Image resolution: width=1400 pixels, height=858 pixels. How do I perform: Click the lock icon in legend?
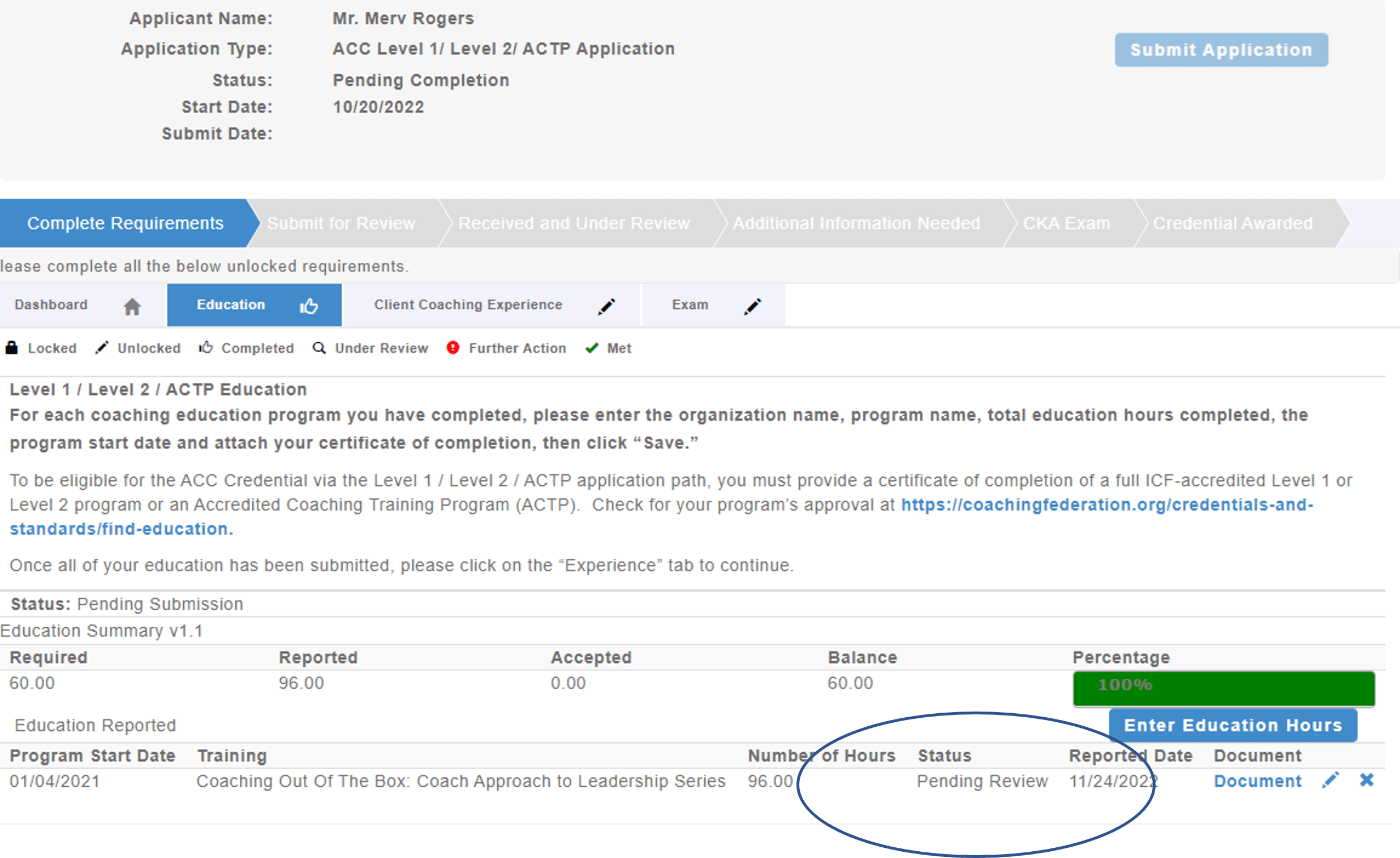pyautogui.click(x=11, y=348)
